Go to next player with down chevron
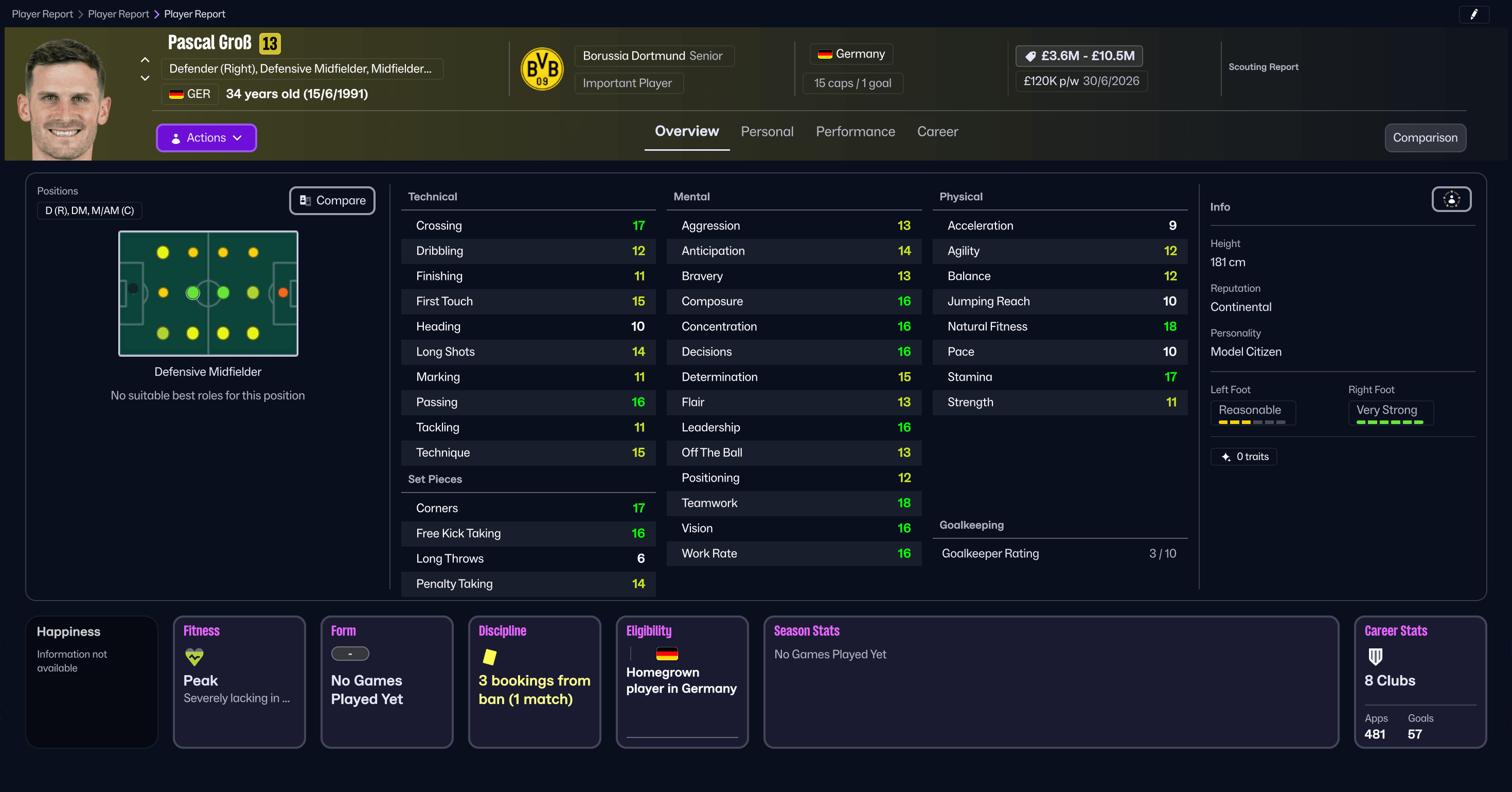Screen dimensions: 1512x792 pyautogui.click(x=145, y=78)
